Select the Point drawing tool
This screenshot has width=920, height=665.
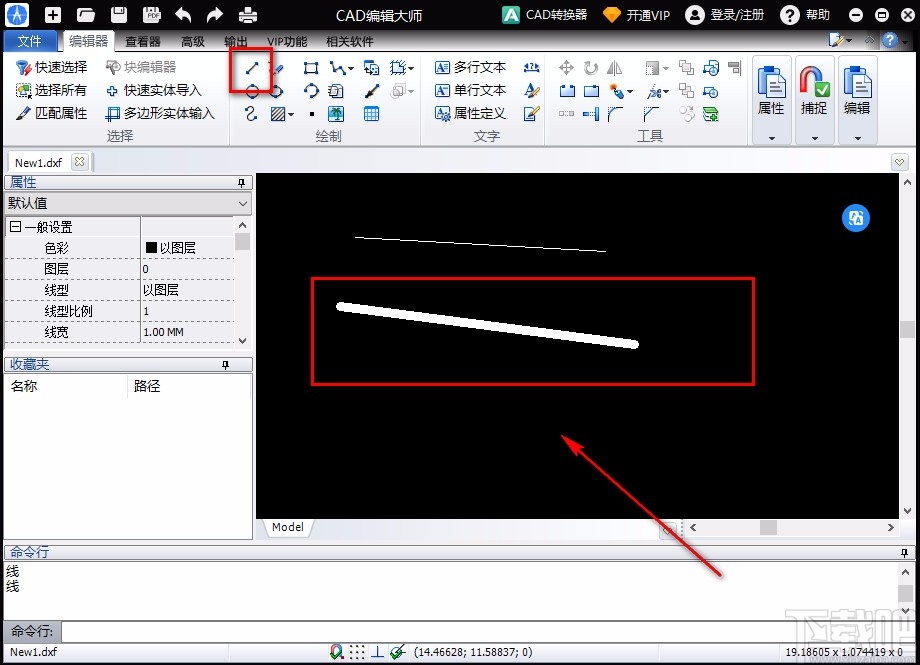click(312, 114)
